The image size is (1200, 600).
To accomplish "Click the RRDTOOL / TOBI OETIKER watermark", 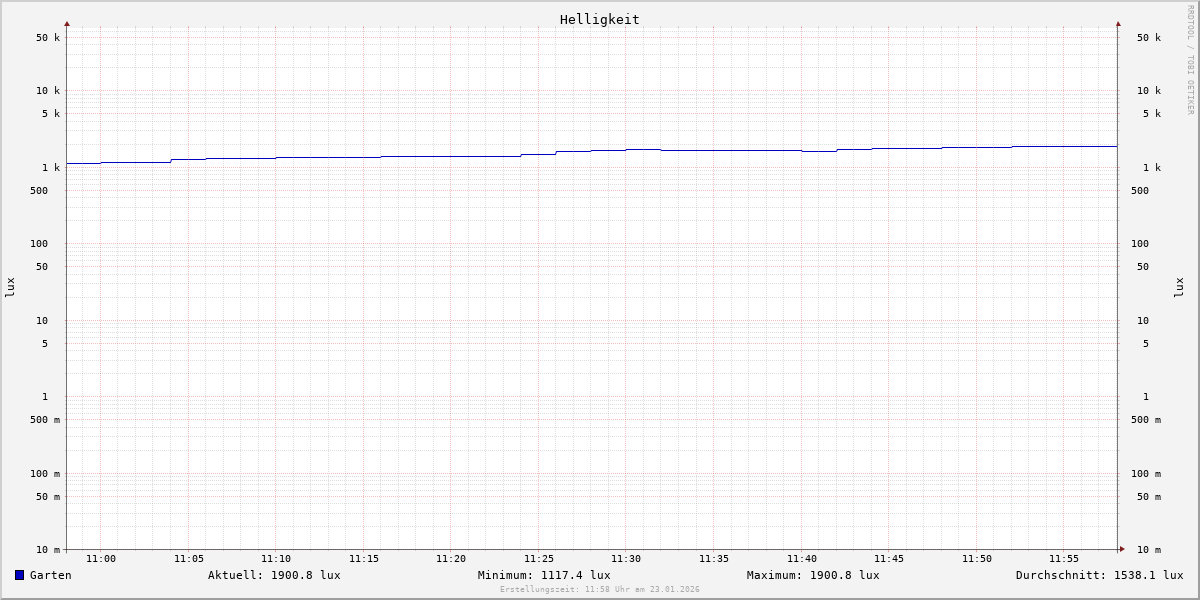I will pos(1190,60).
